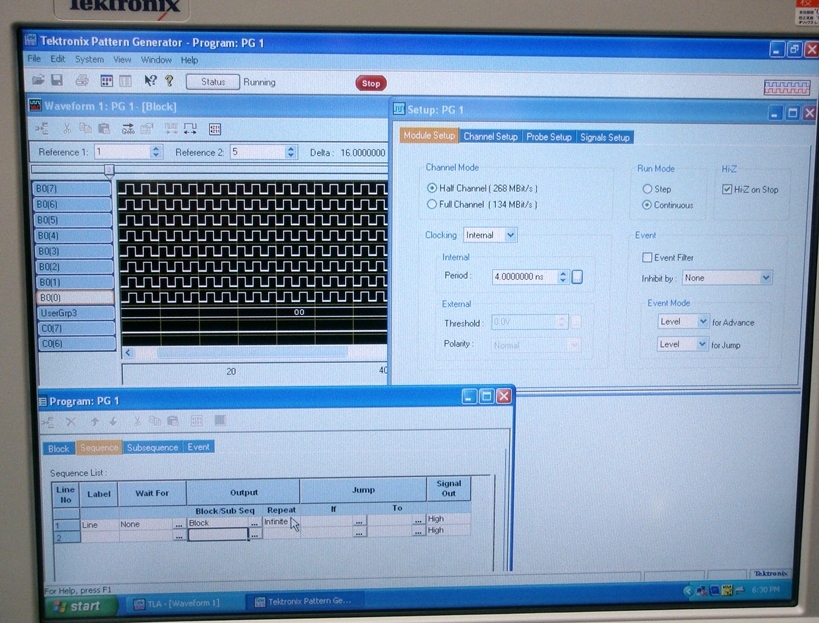819x623 pixels.
Task: Select the B0(7) signal label
Action: 73,189
